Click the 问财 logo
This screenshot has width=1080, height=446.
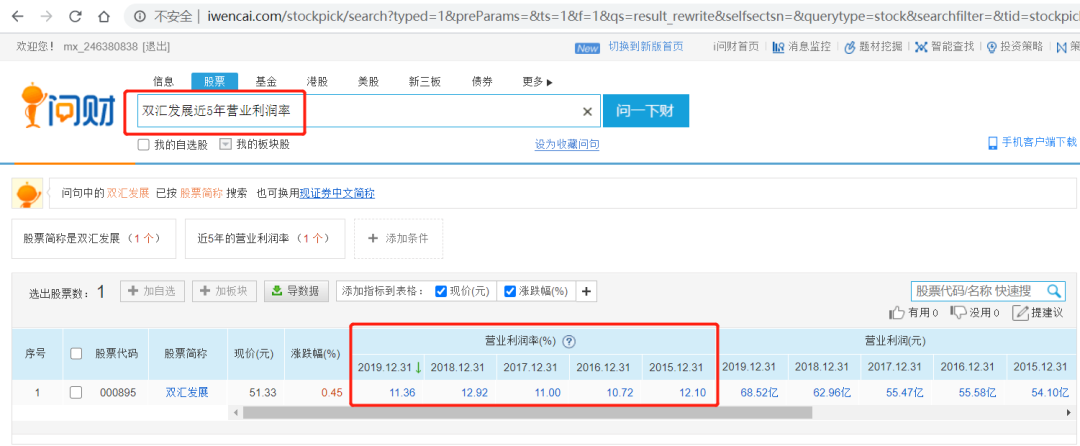pos(68,107)
